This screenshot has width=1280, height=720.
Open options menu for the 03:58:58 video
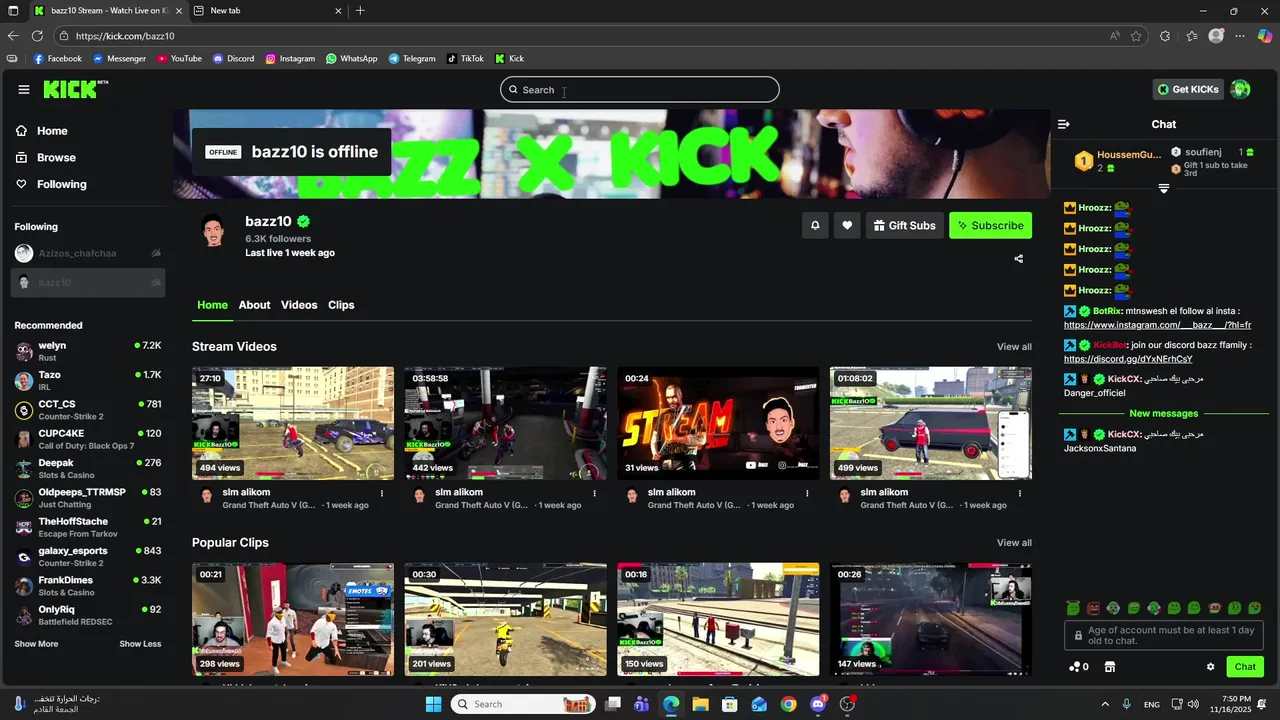(595, 493)
